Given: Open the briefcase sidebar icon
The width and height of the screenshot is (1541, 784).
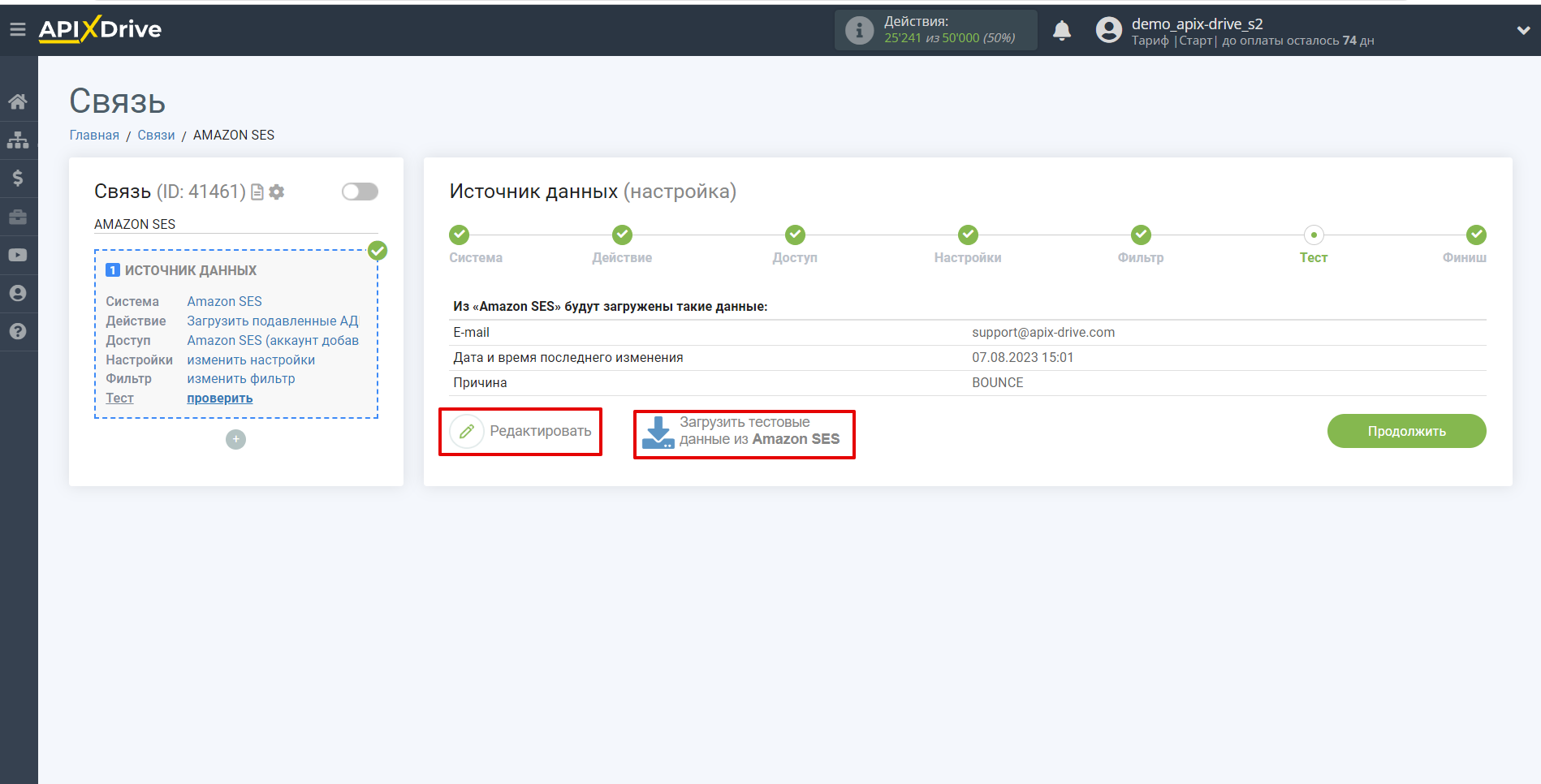Looking at the screenshot, I should click(18, 217).
